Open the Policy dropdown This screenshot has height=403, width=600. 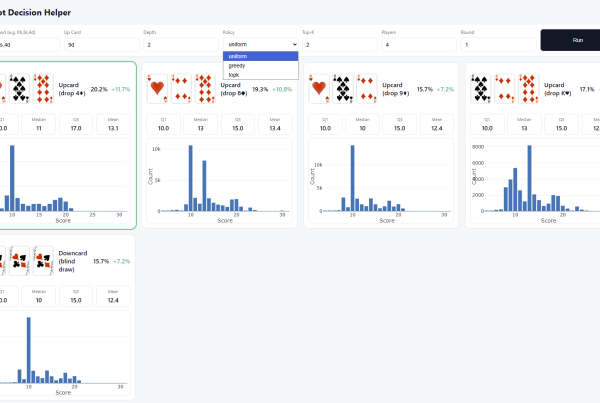[260, 44]
